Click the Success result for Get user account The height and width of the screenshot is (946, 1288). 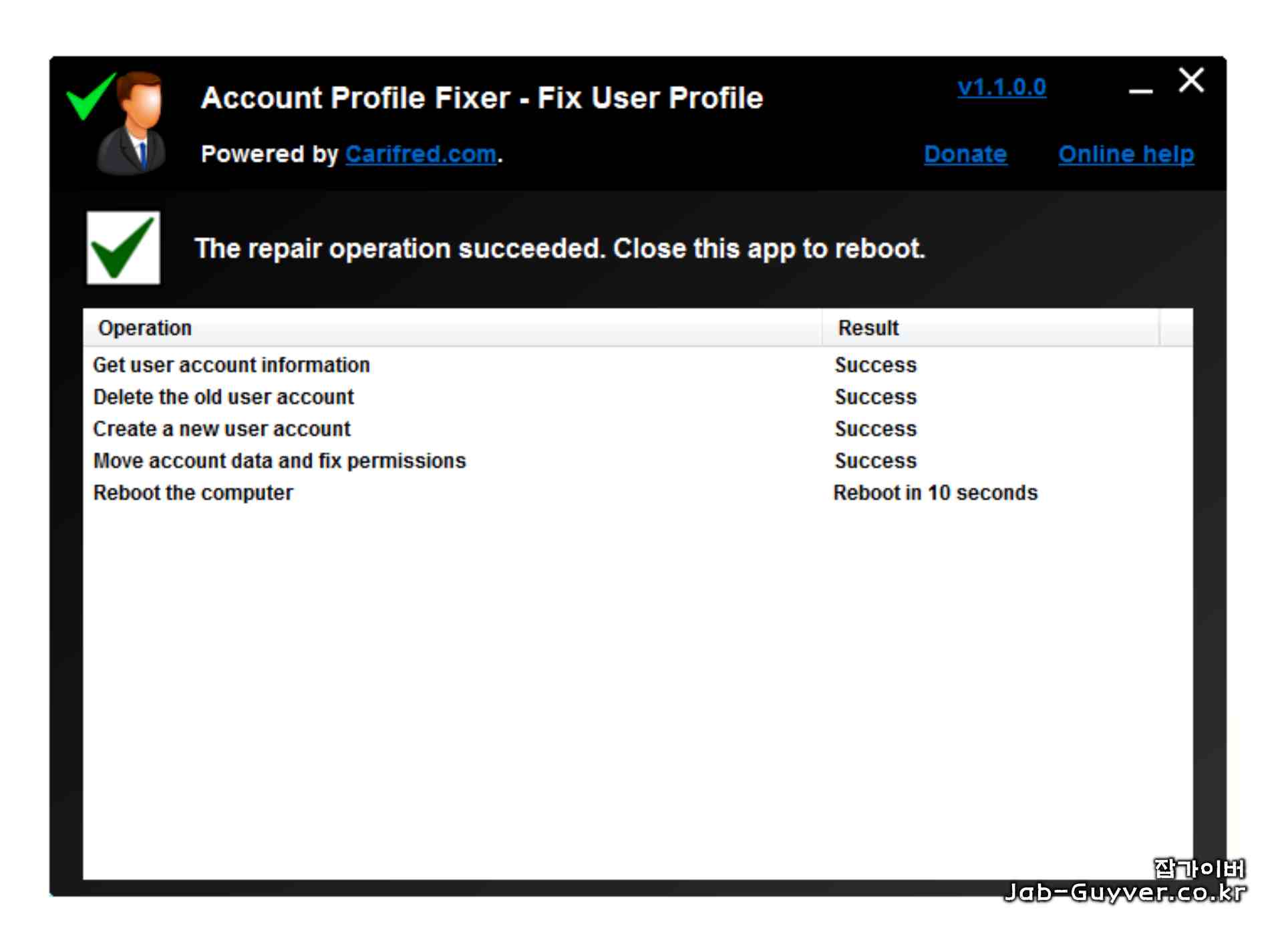pyautogui.click(x=878, y=365)
